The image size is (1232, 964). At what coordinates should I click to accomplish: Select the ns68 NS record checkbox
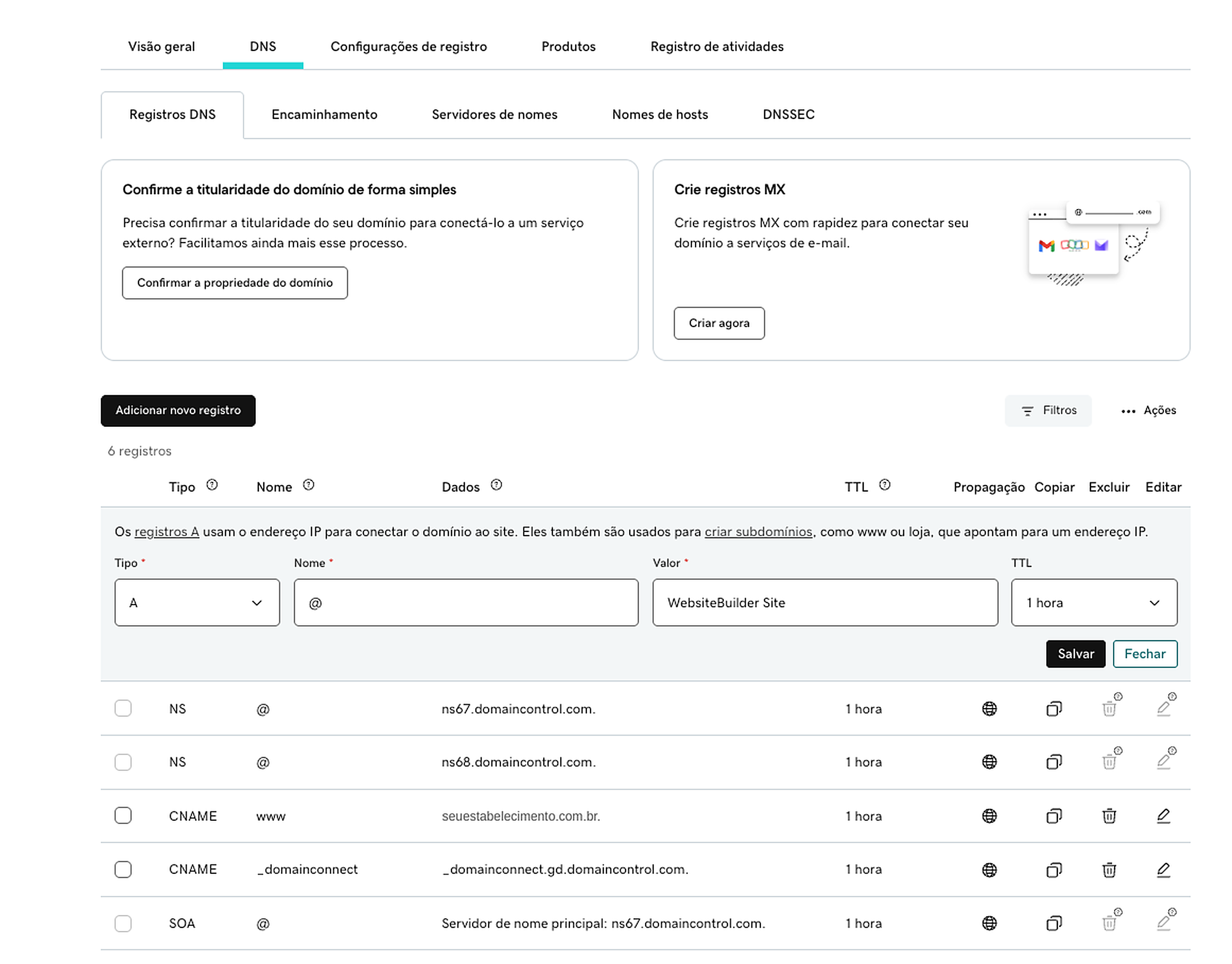pyautogui.click(x=123, y=762)
